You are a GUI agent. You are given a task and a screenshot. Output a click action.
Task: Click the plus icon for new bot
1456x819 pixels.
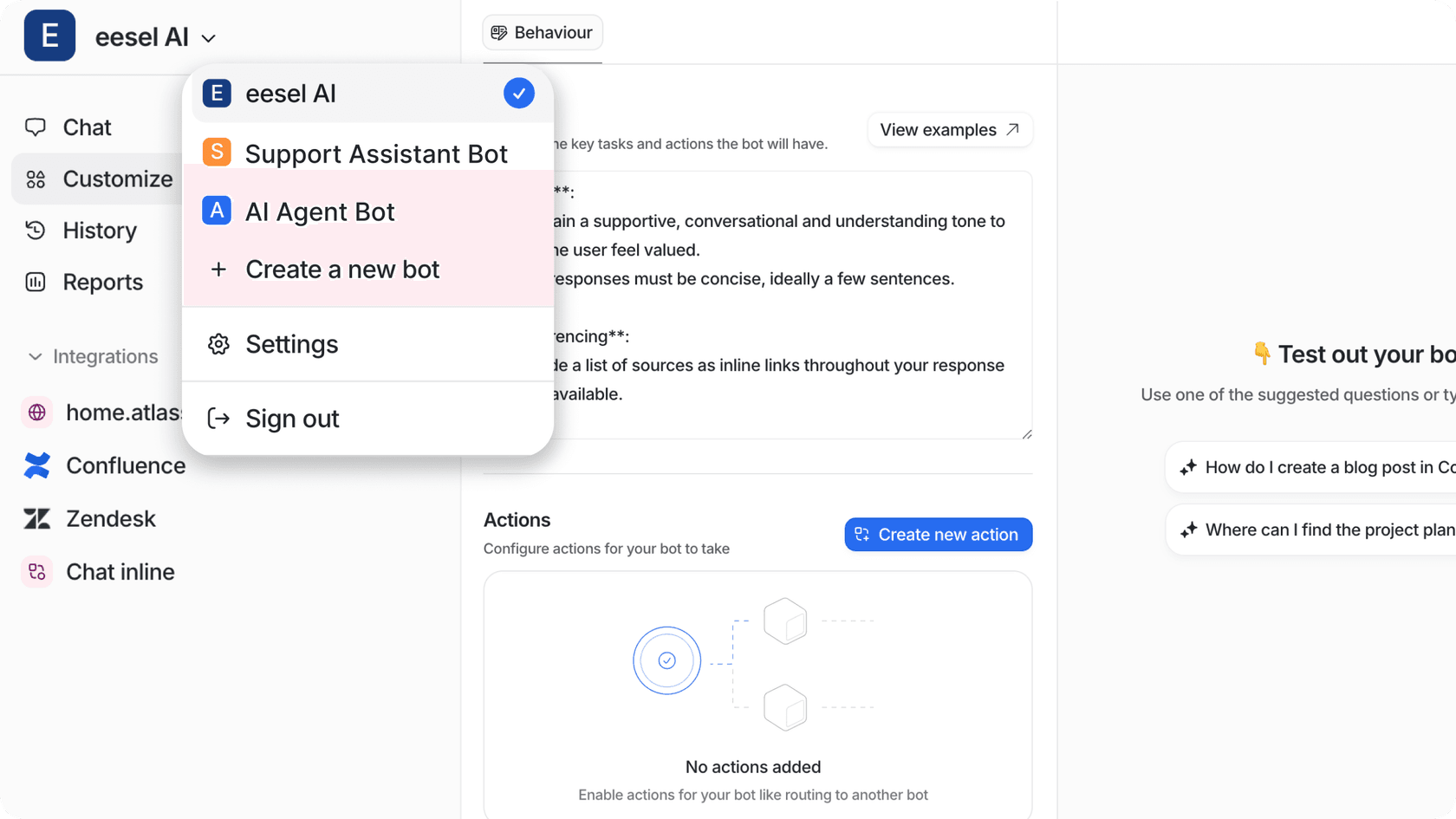click(x=218, y=270)
